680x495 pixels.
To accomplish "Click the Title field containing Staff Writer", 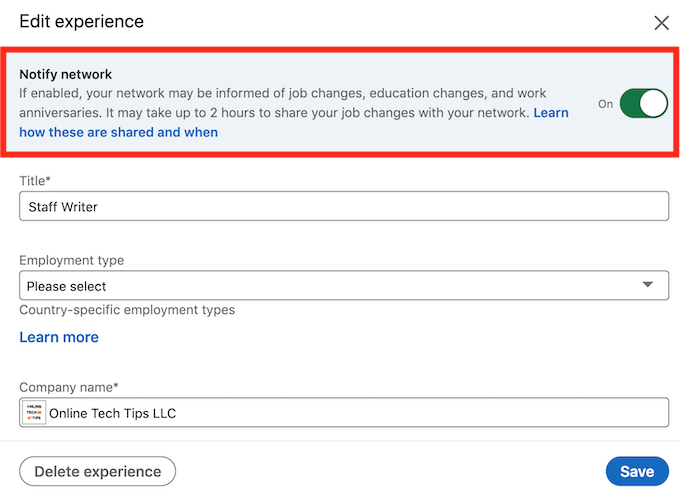I will [343, 206].
